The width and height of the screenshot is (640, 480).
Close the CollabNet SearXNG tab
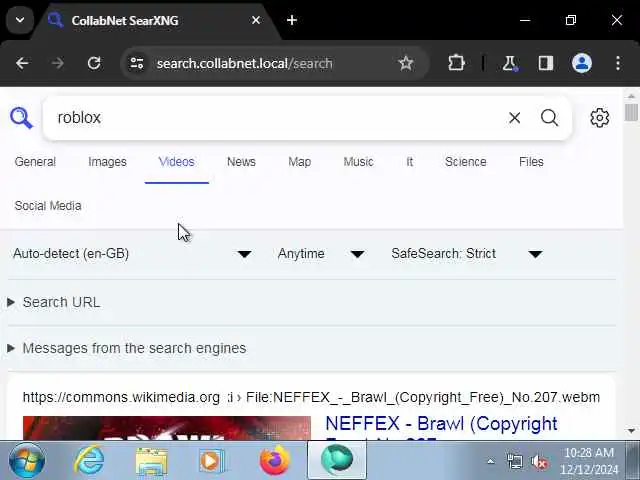pyautogui.click(x=256, y=20)
